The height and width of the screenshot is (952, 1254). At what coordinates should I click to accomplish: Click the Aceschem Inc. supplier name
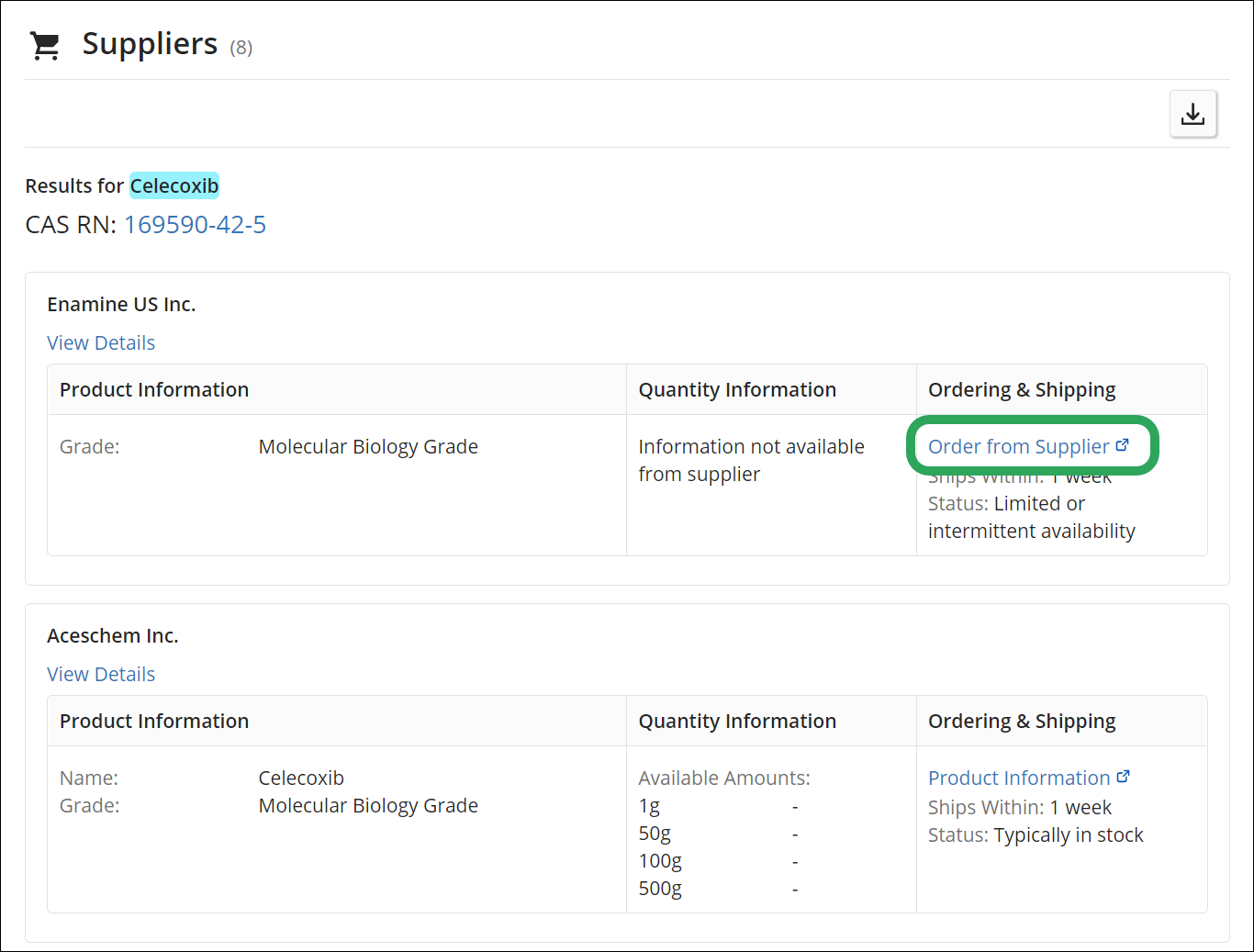(113, 635)
